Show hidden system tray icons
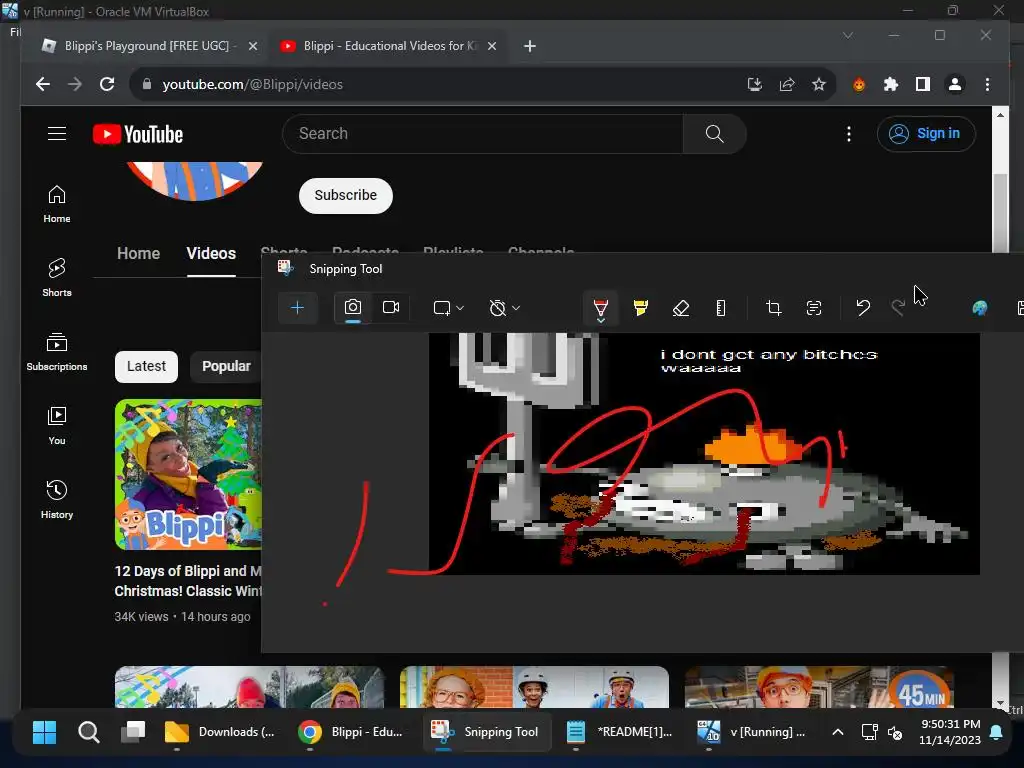The width and height of the screenshot is (1024, 768). (x=838, y=732)
